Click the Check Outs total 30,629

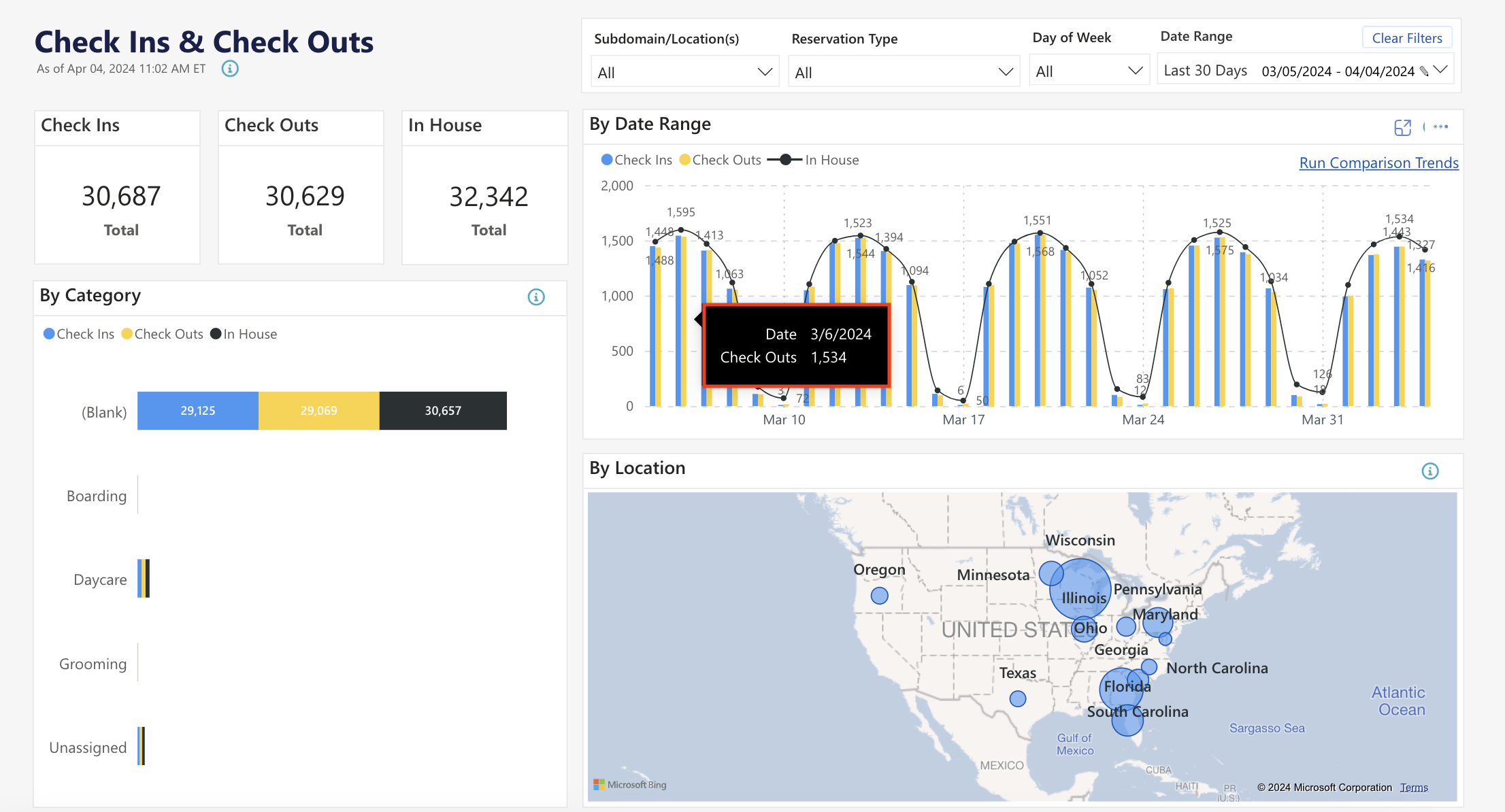coord(305,197)
